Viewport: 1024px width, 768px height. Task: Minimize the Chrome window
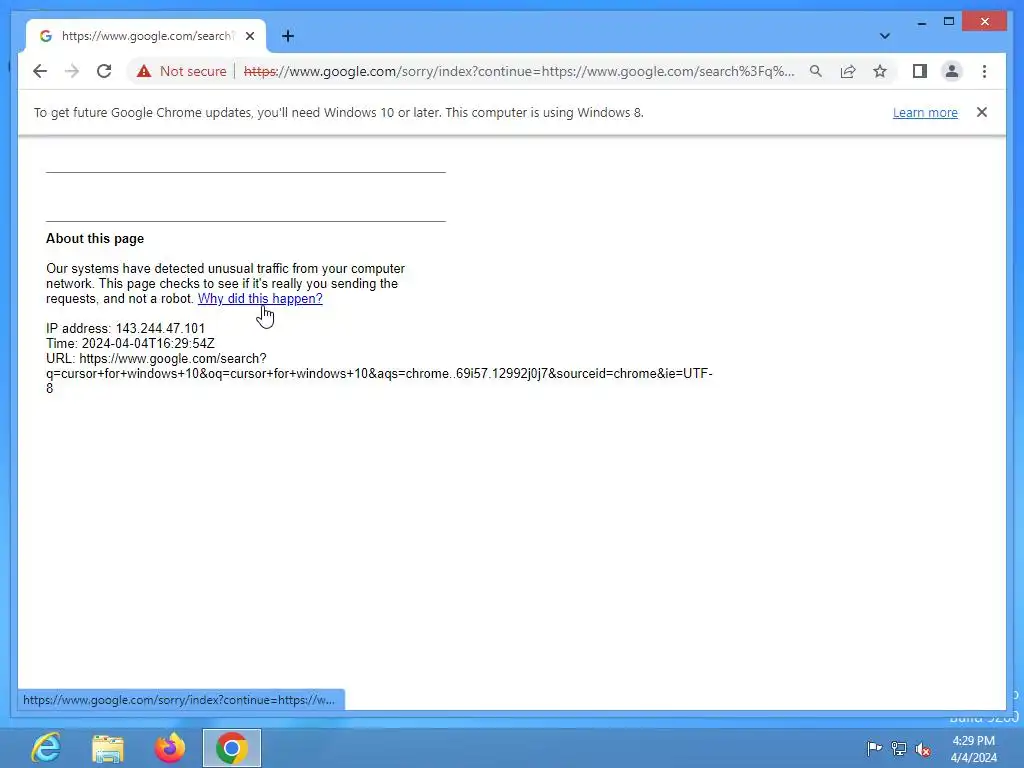click(921, 22)
